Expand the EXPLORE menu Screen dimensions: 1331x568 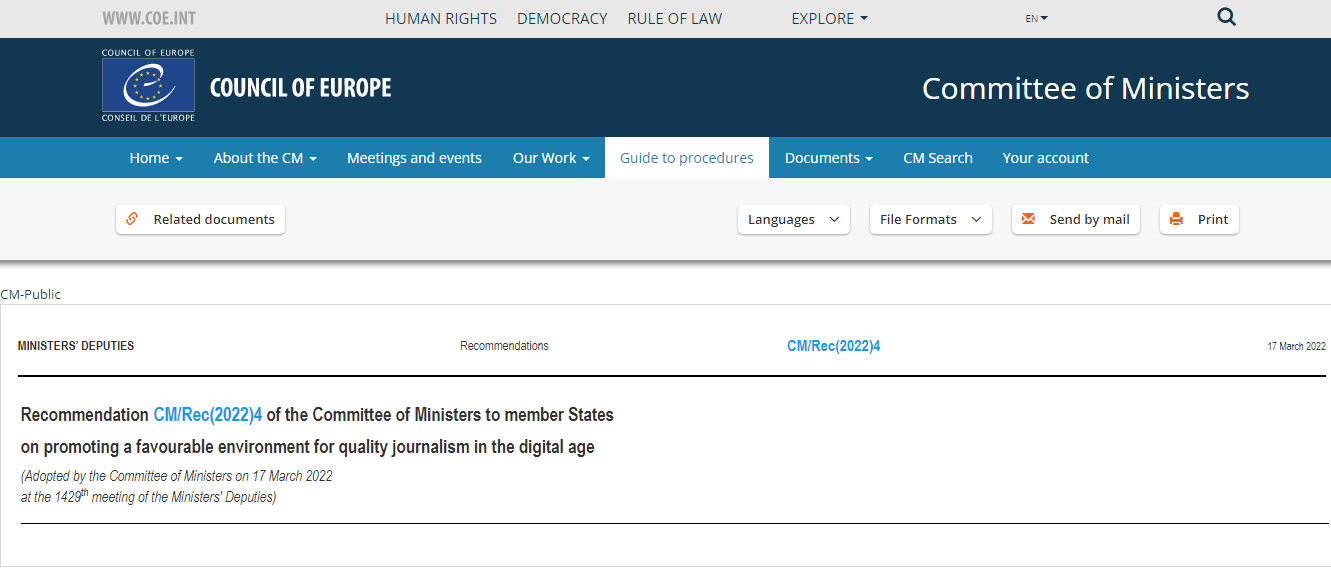(x=829, y=18)
